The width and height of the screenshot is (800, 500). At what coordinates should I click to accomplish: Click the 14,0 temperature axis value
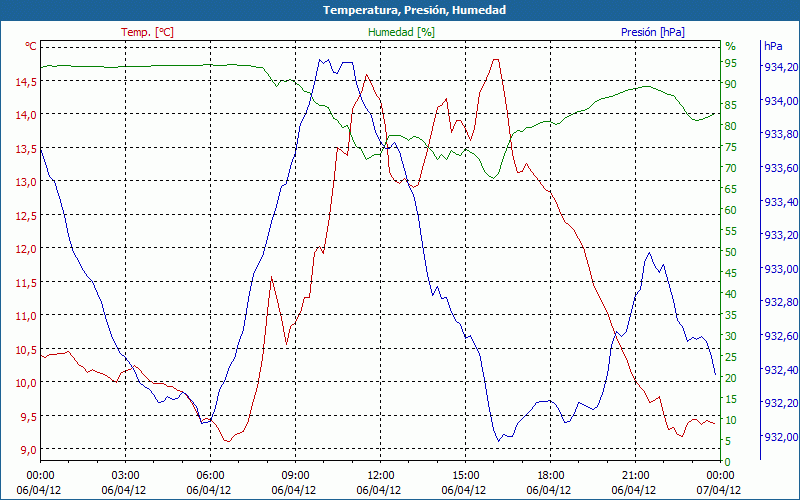(x=26, y=115)
